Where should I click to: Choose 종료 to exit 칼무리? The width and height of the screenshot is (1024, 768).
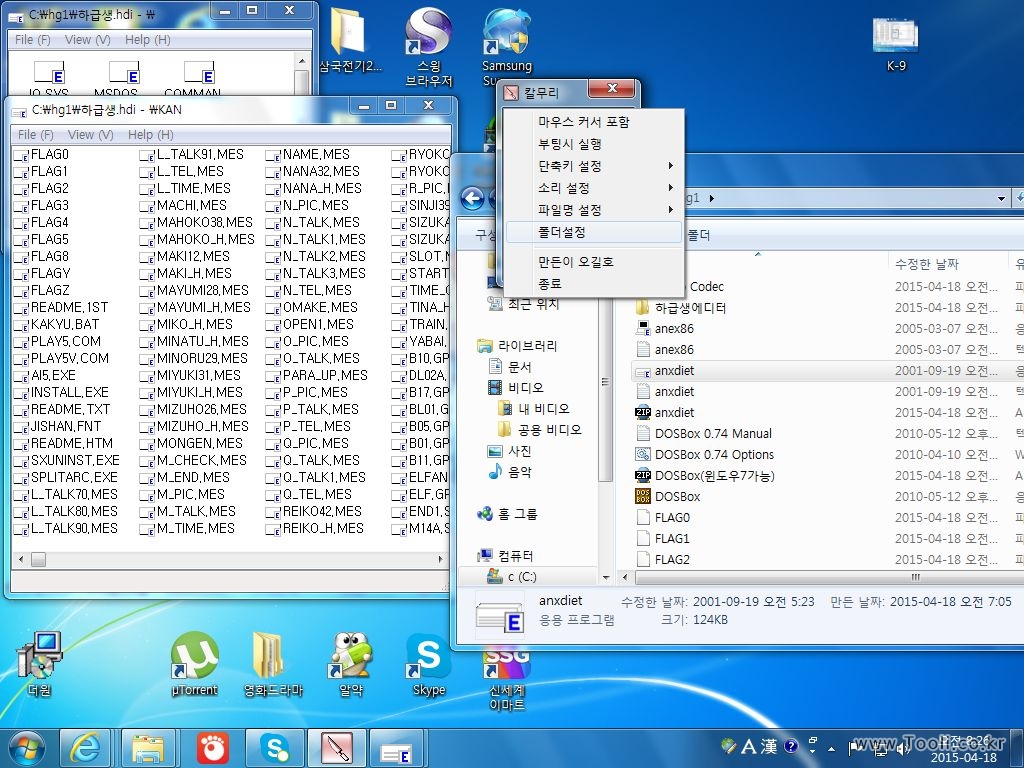click(593, 284)
